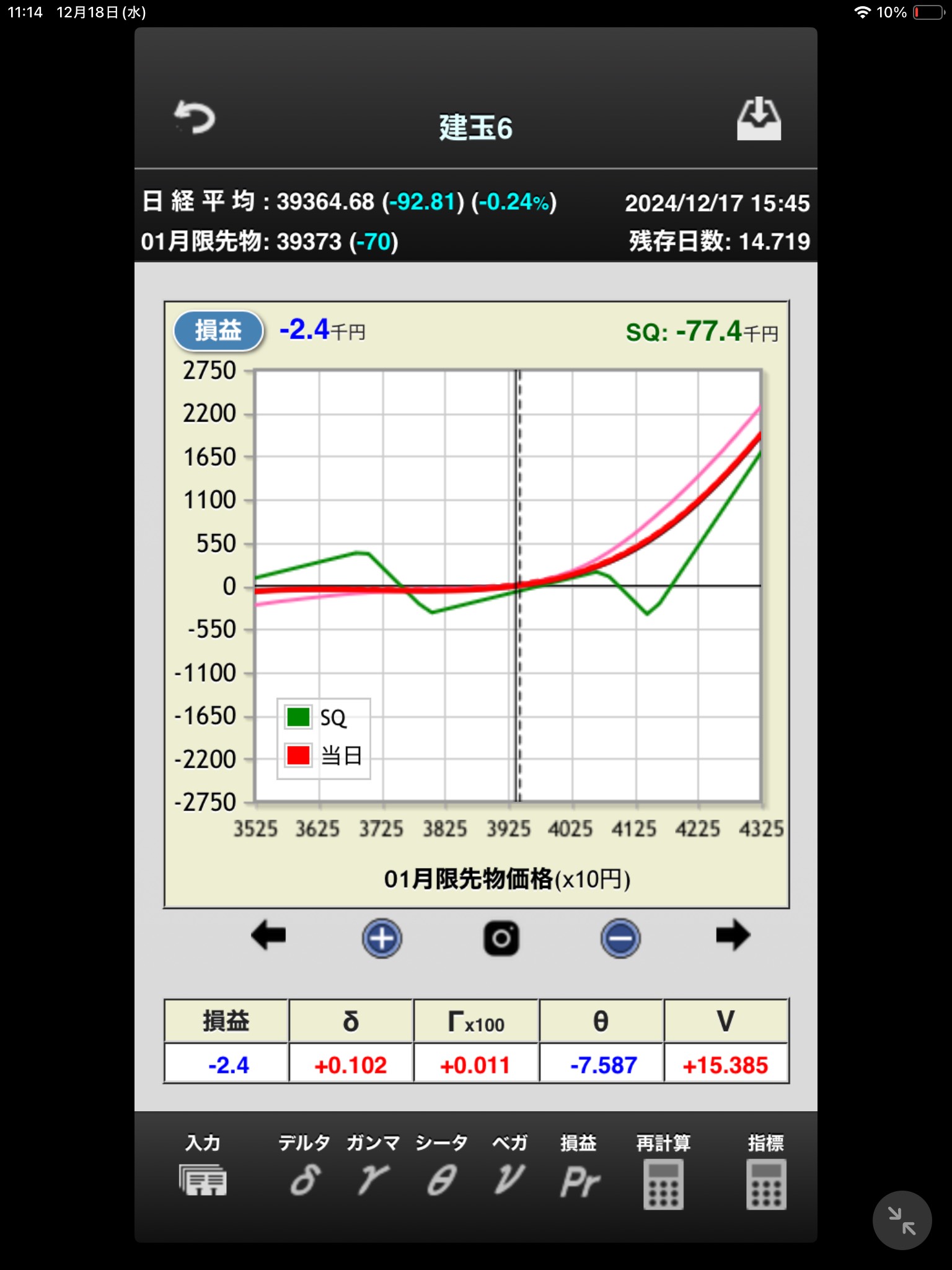The image size is (952, 1270).
Task: Switch to the シータ theta graph
Action: pos(442,1170)
